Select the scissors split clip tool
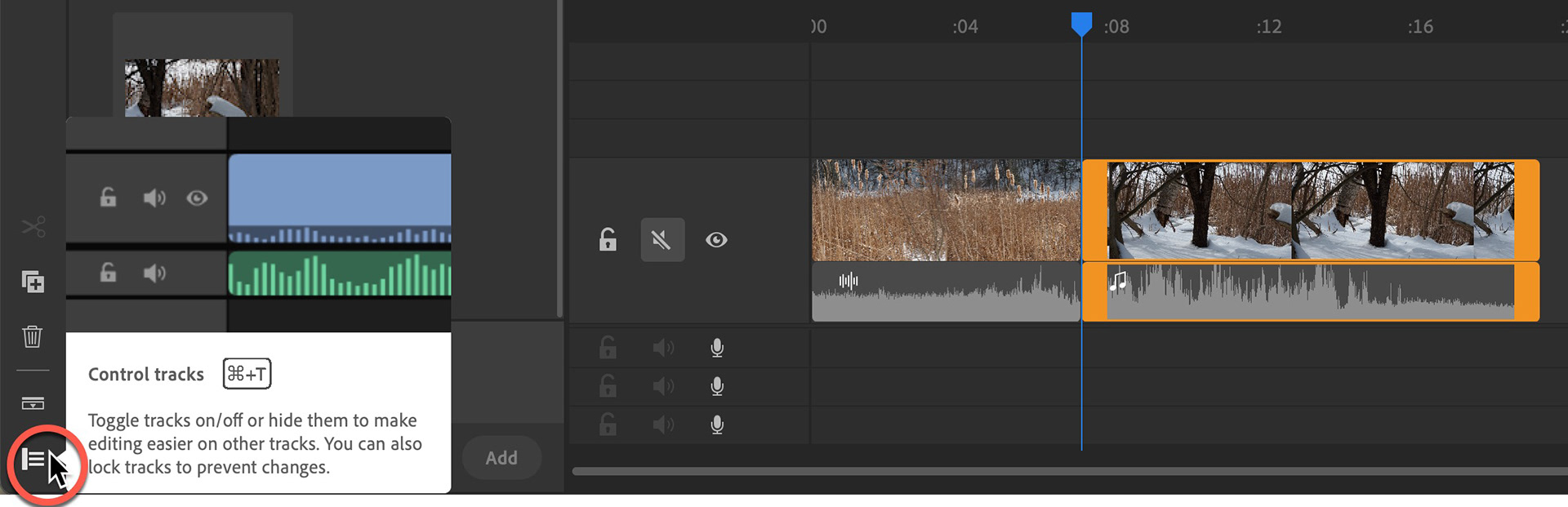Viewport: 1568px width, 507px height. [33, 226]
